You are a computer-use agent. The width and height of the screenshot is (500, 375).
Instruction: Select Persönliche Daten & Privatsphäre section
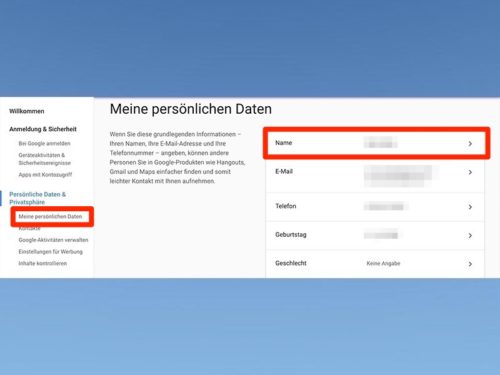pyautogui.click(x=37, y=198)
